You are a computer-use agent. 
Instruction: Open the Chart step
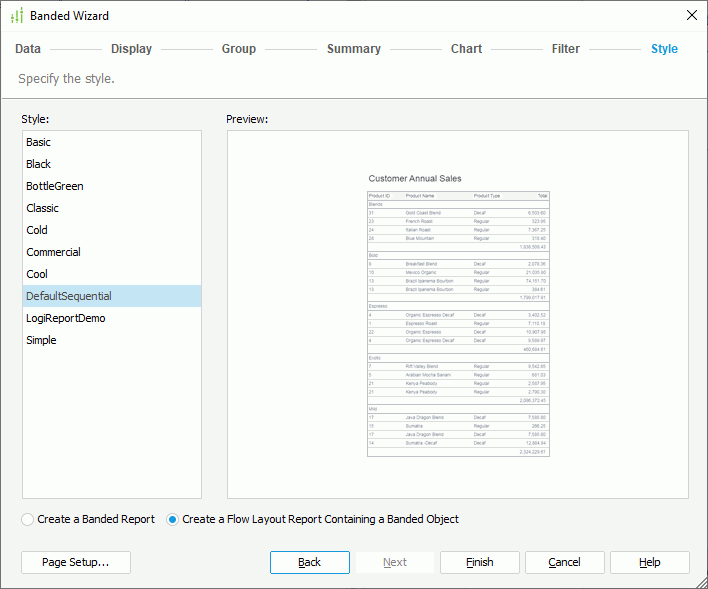466,49
